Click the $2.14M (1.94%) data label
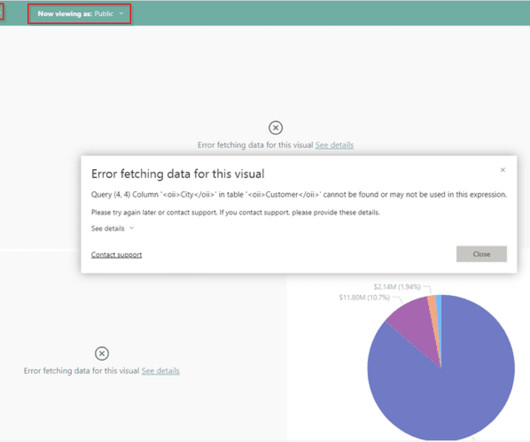 pyautogui.click(x=397, y=287)
